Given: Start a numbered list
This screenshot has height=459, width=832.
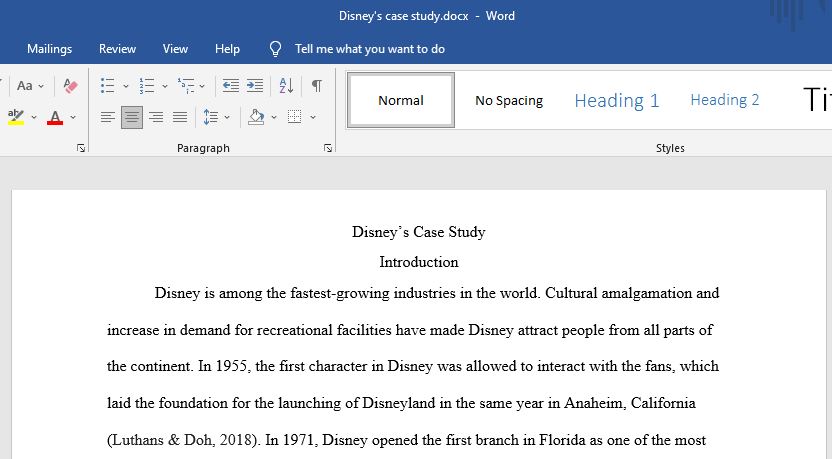Looking at the screenshot, I should (147, 85).
